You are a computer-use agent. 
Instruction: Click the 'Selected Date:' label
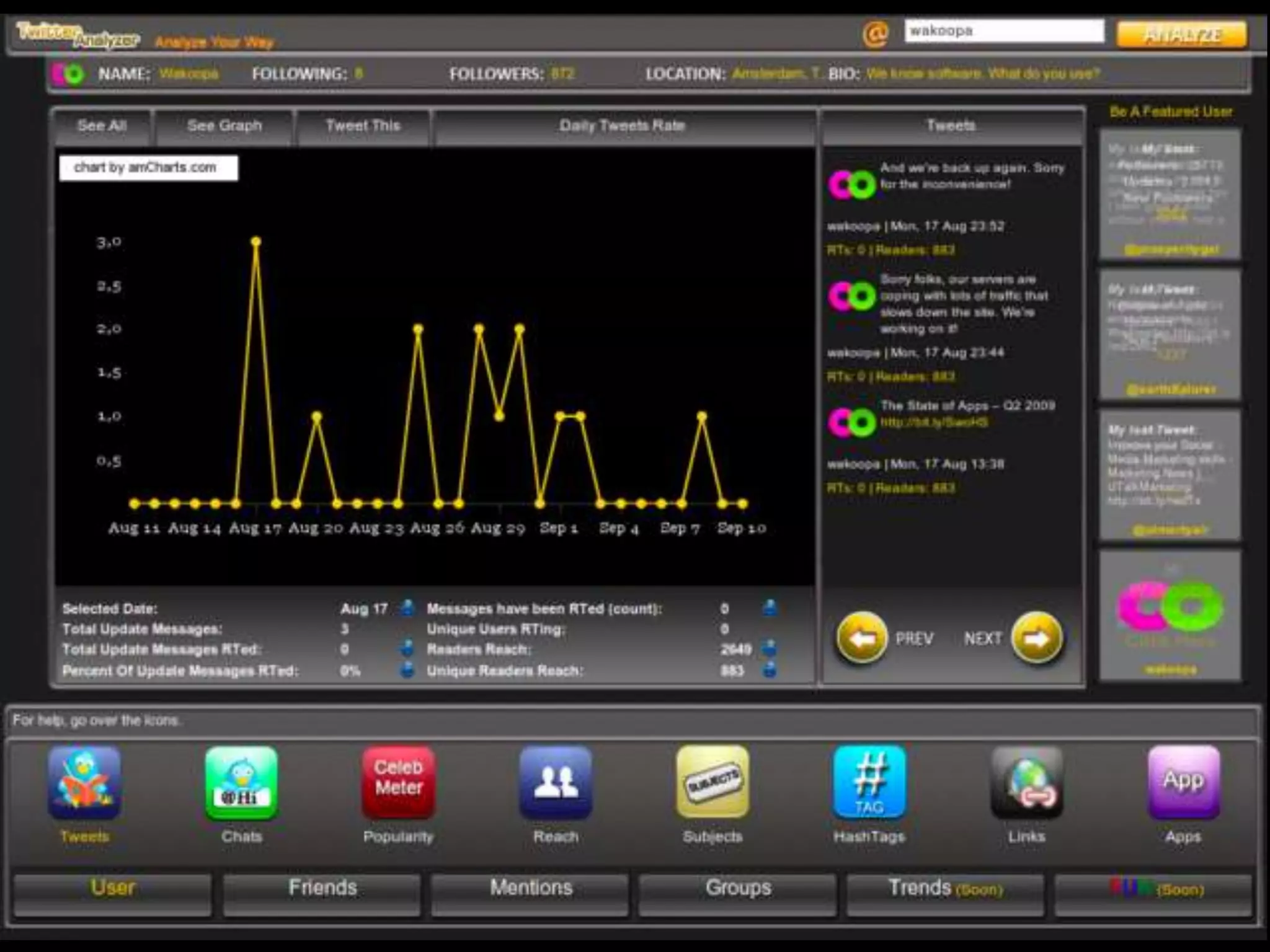coord(110,609)
